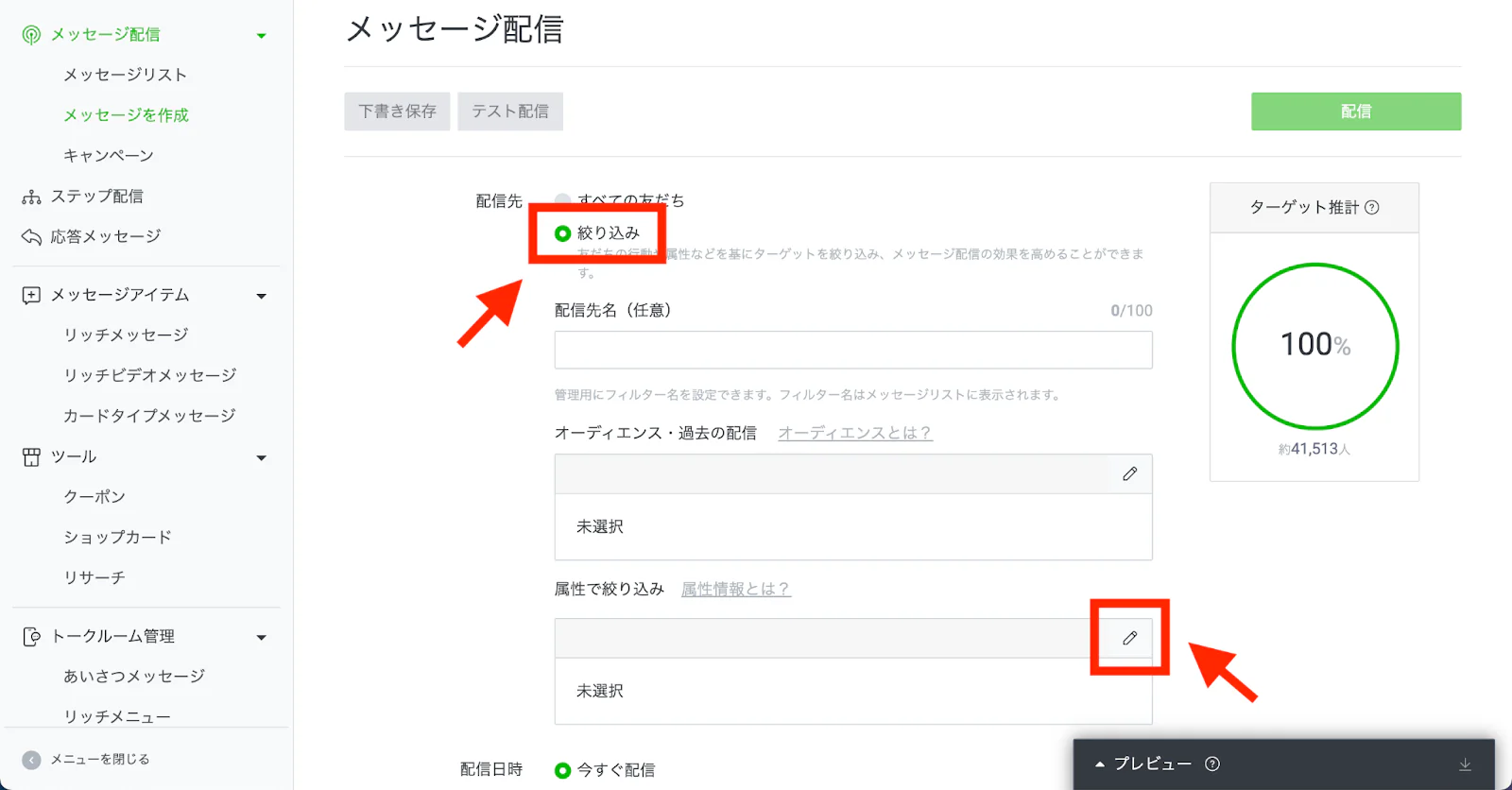Select the すべての友だち radio option

563,200
